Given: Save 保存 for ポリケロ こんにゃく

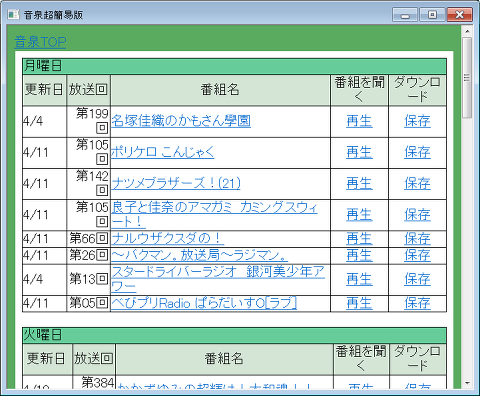Looking at the screenshot, I should point(417,152).
